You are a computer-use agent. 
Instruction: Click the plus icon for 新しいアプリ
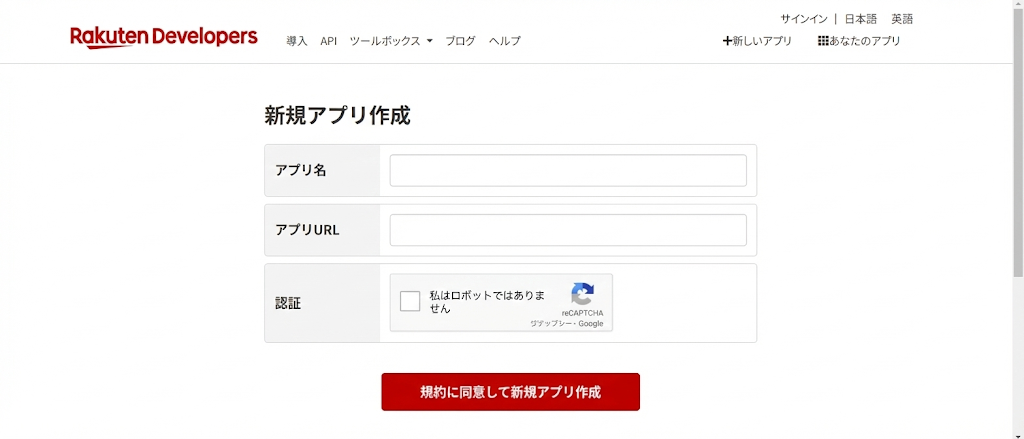point(727,41)
